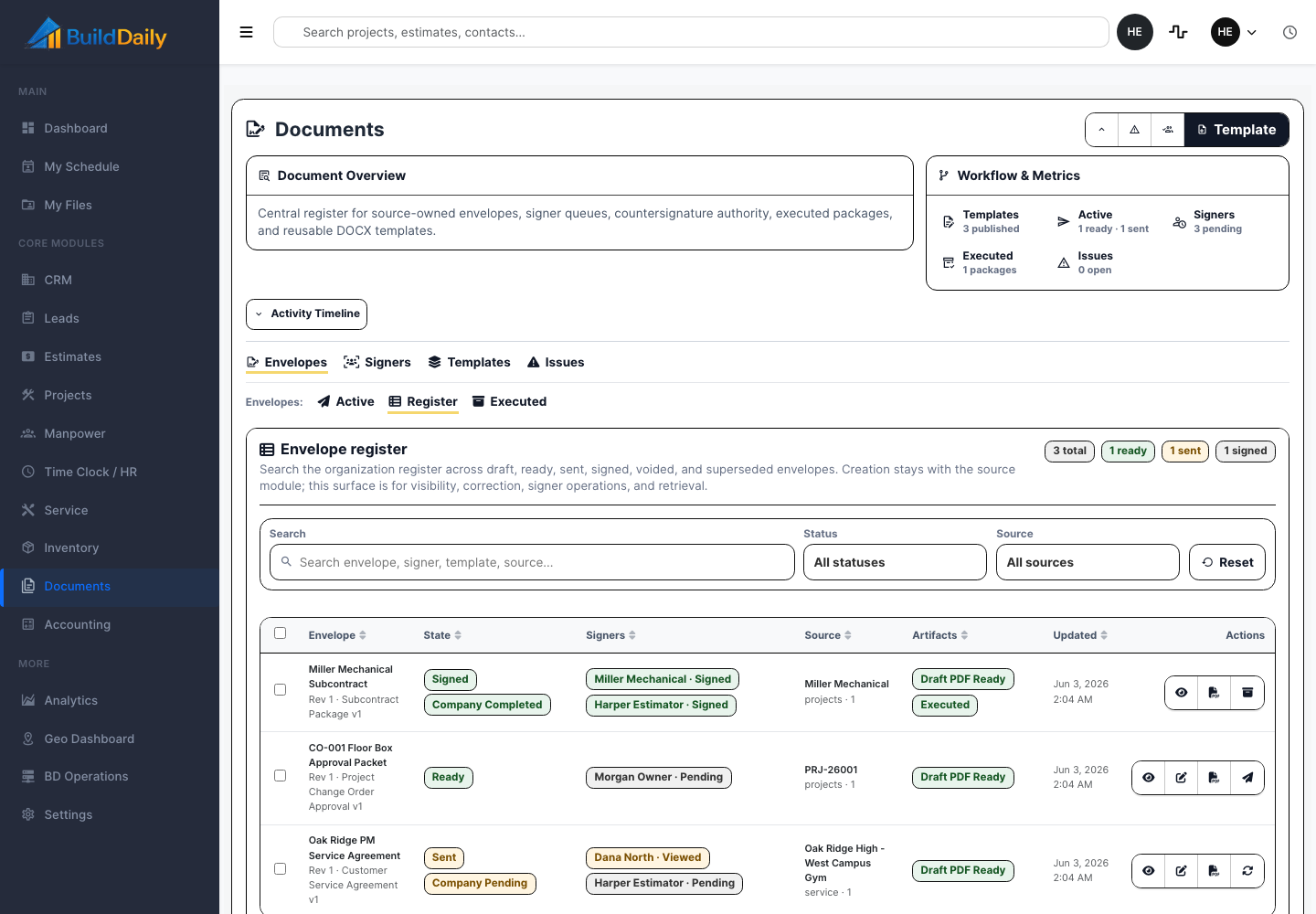
Task: Switch to the Envelopes tab
Action: (x=287, y=363)
